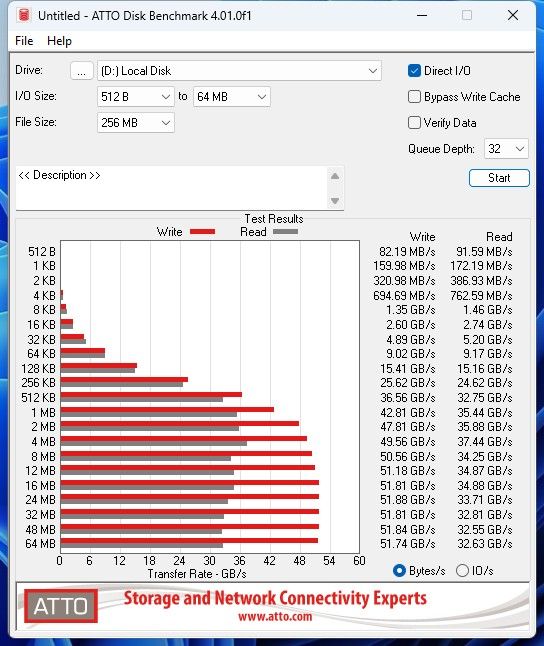
Task: Click the Start benchmark button
Action: 499,178
